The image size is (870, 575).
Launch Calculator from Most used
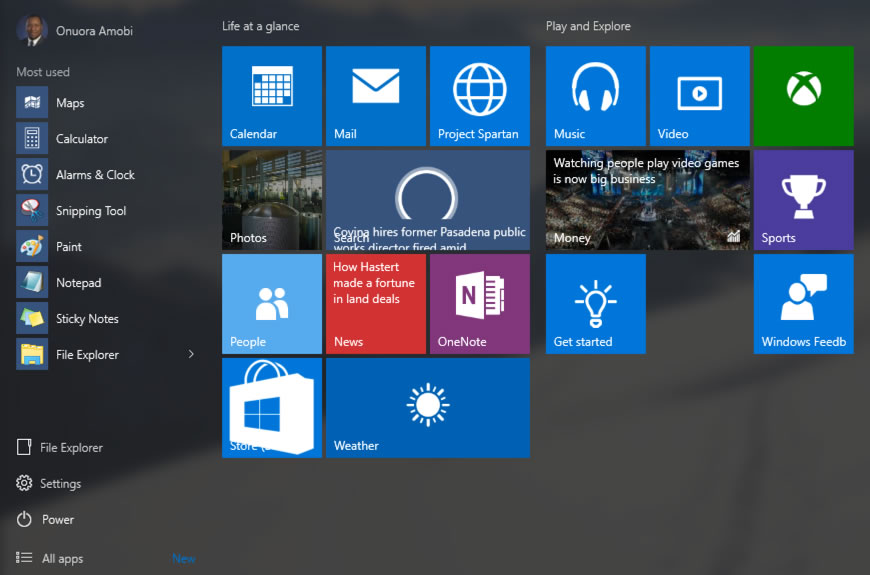(x=81, y=139)
